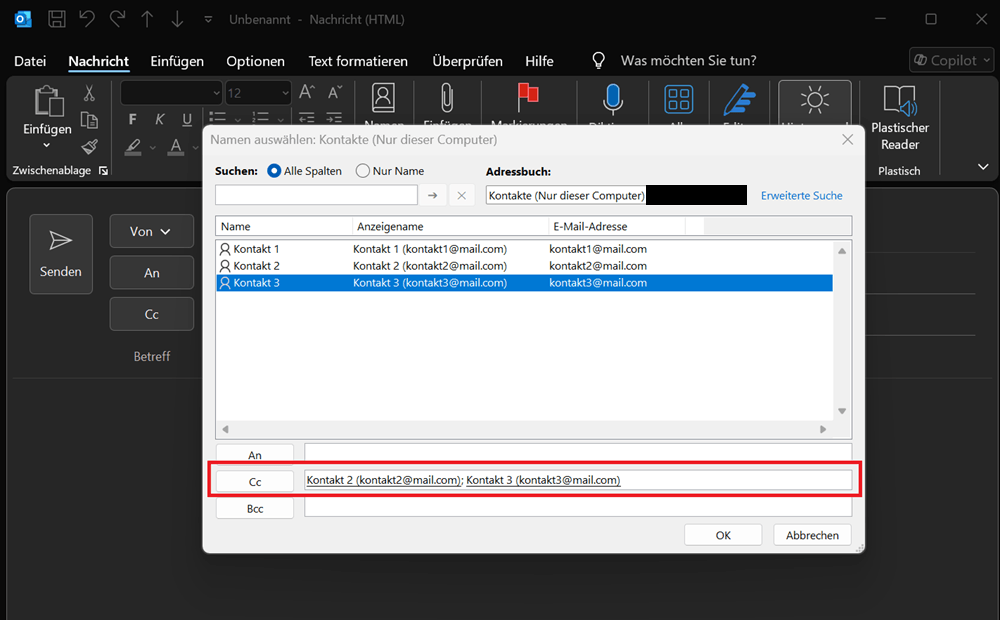This screenshot has height=620, width=1000.
Task: Open the Überprüfen tab
Action: 467,61
